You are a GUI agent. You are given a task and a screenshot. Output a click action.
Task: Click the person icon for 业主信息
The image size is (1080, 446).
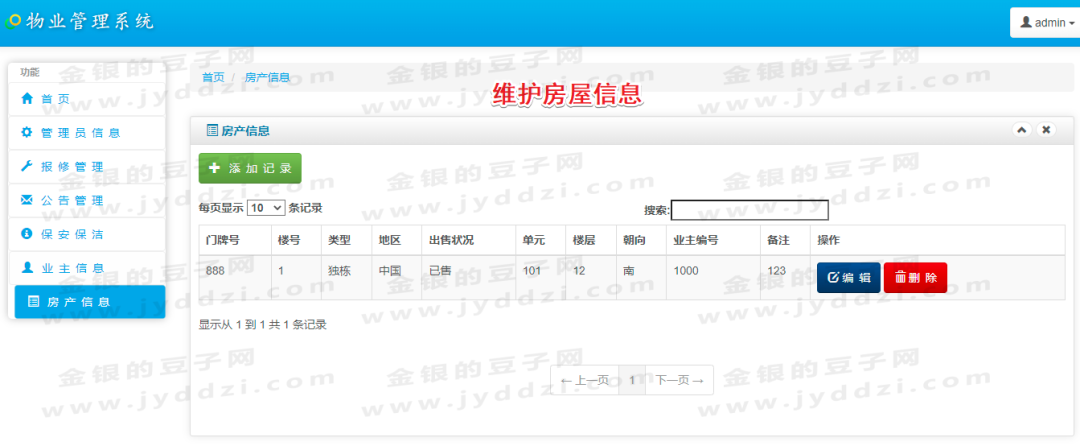point(27,267)
